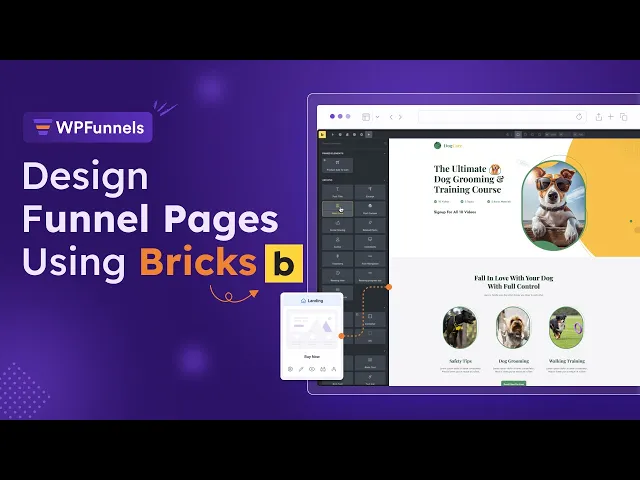Click the dog wearing sunglasses image

554,205
